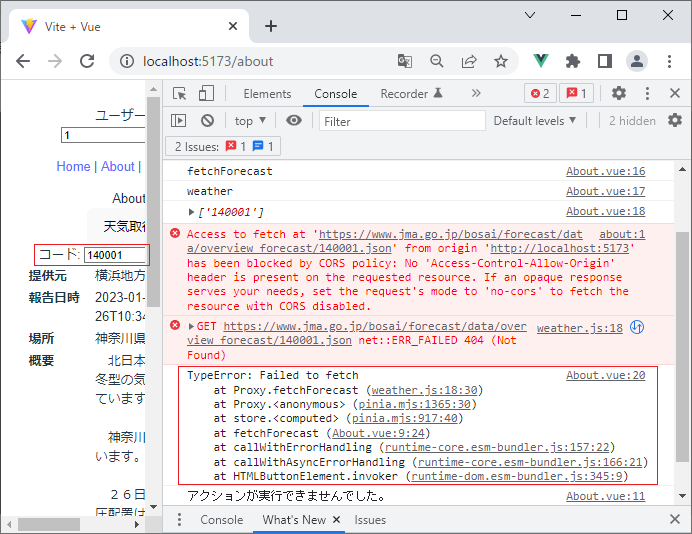Switch to Console tab
The height and width of the screenshot is (534, 692).
point(335,94)
